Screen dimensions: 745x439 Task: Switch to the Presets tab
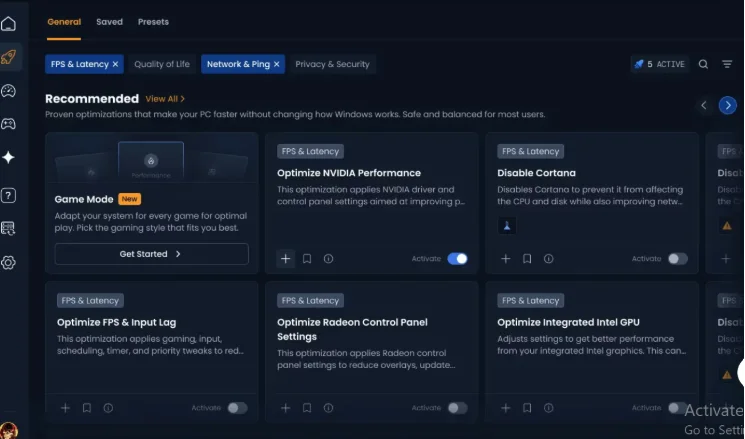(x=153, y=22)
